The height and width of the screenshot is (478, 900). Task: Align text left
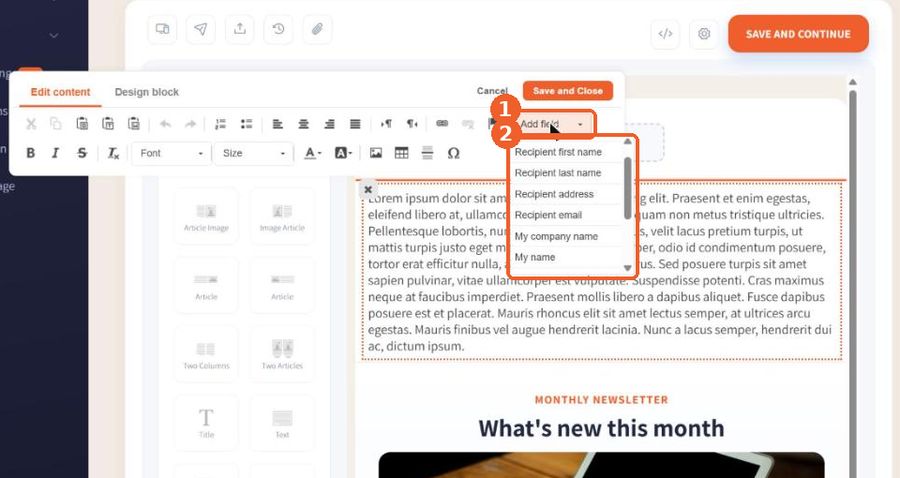tap(278, 124)
